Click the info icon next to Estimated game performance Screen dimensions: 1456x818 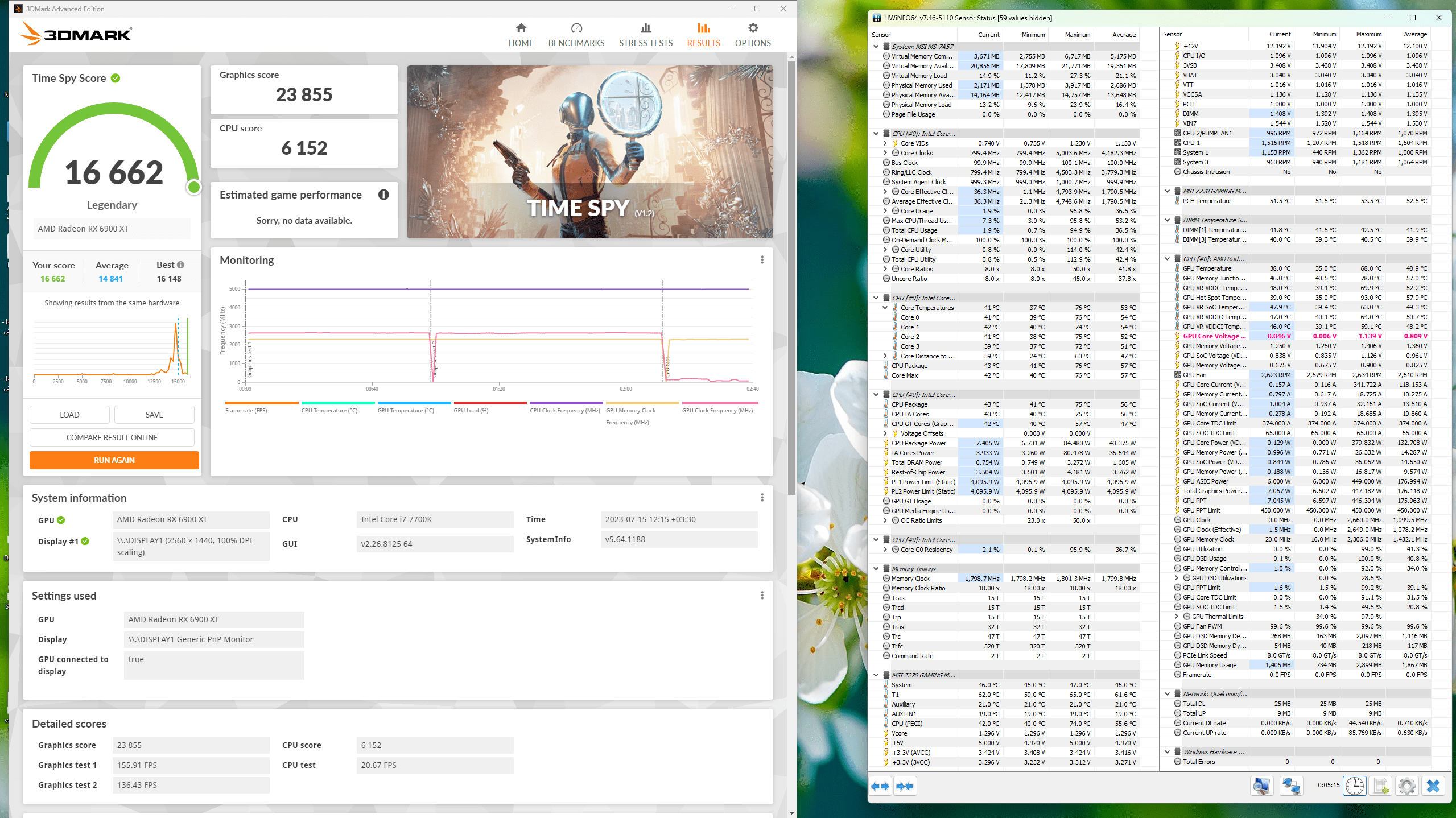[383, 195]
